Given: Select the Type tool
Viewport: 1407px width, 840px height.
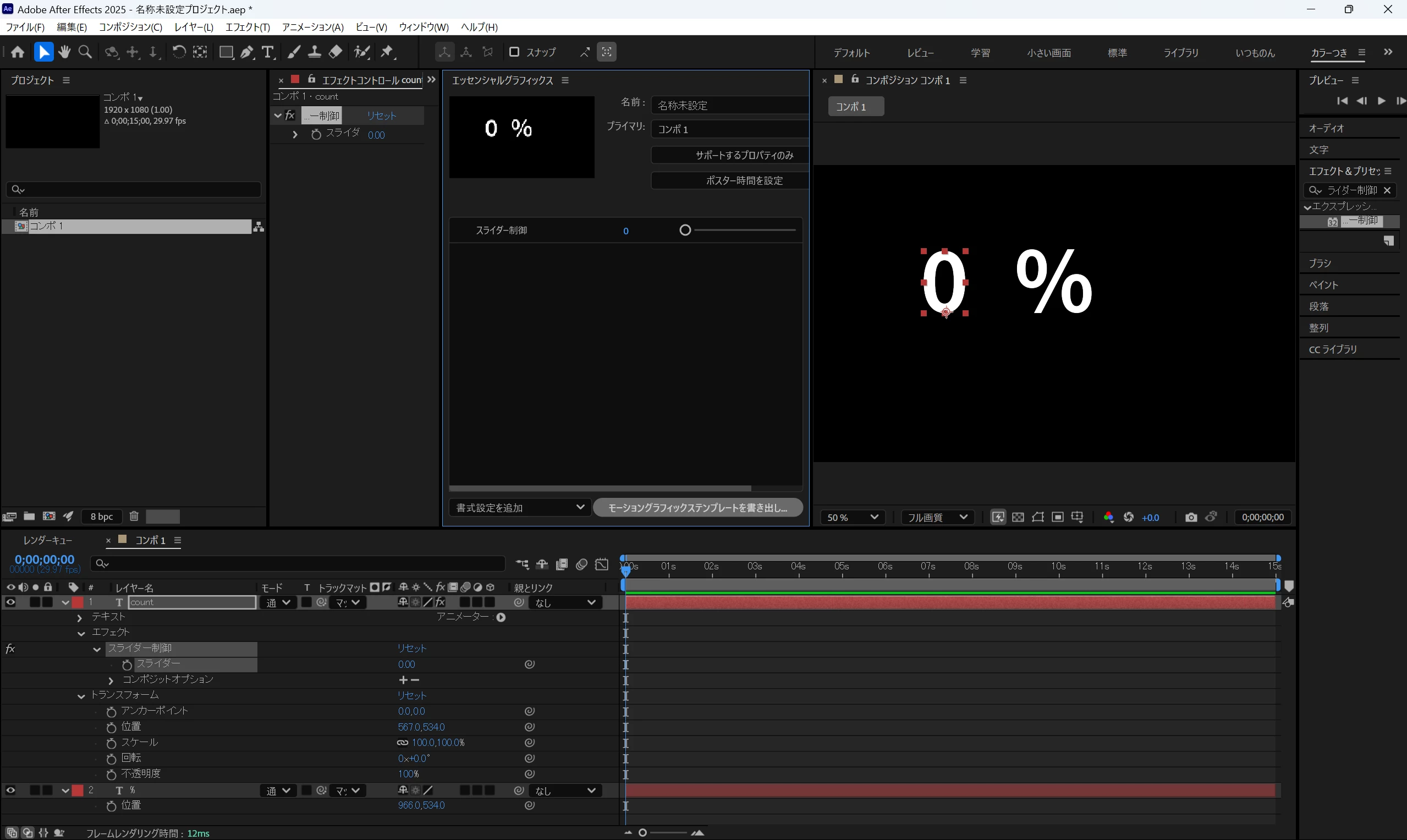Looking at the screenshot, I should [268, 52].
